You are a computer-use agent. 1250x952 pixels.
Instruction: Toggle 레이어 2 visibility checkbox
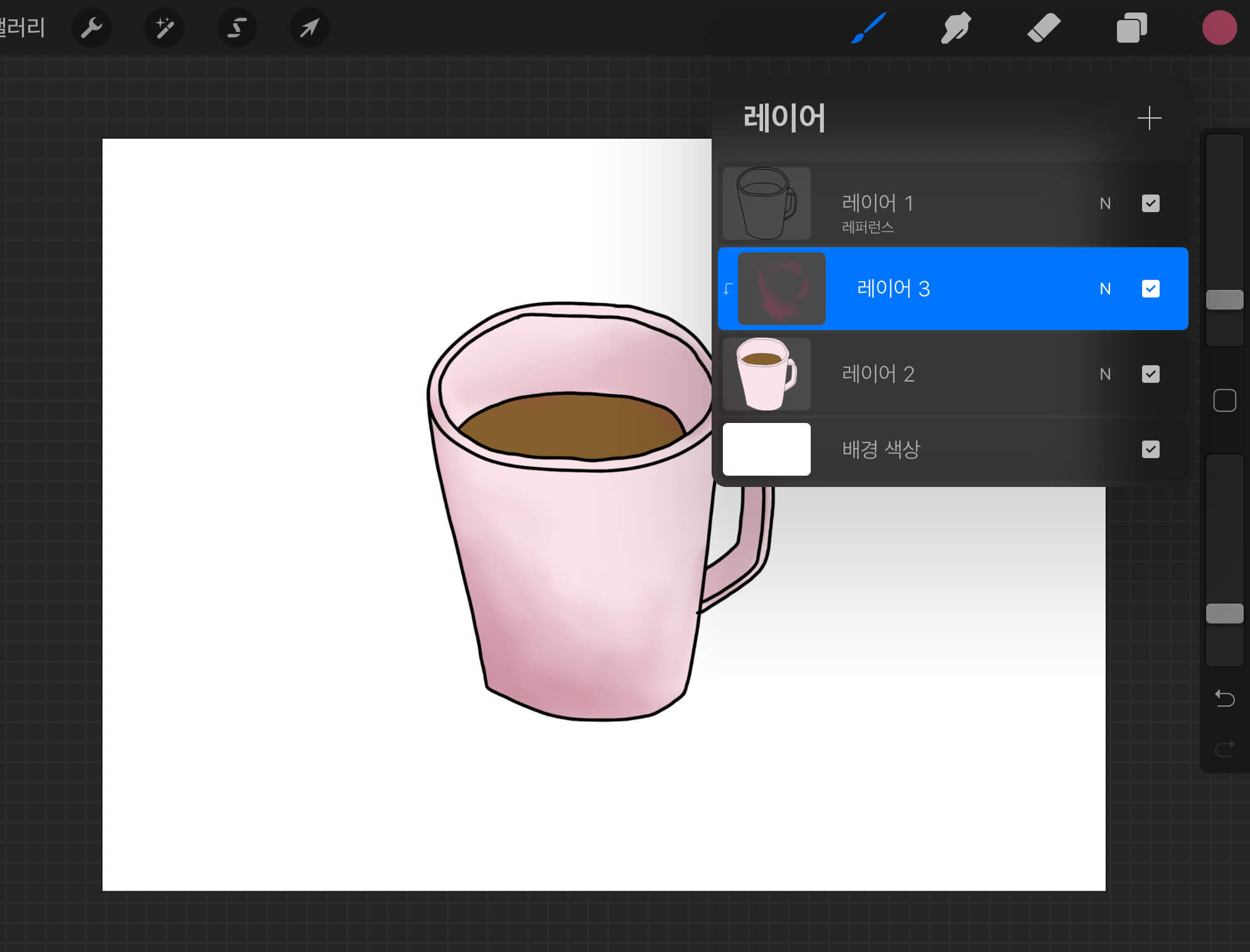pos(1150,374)
